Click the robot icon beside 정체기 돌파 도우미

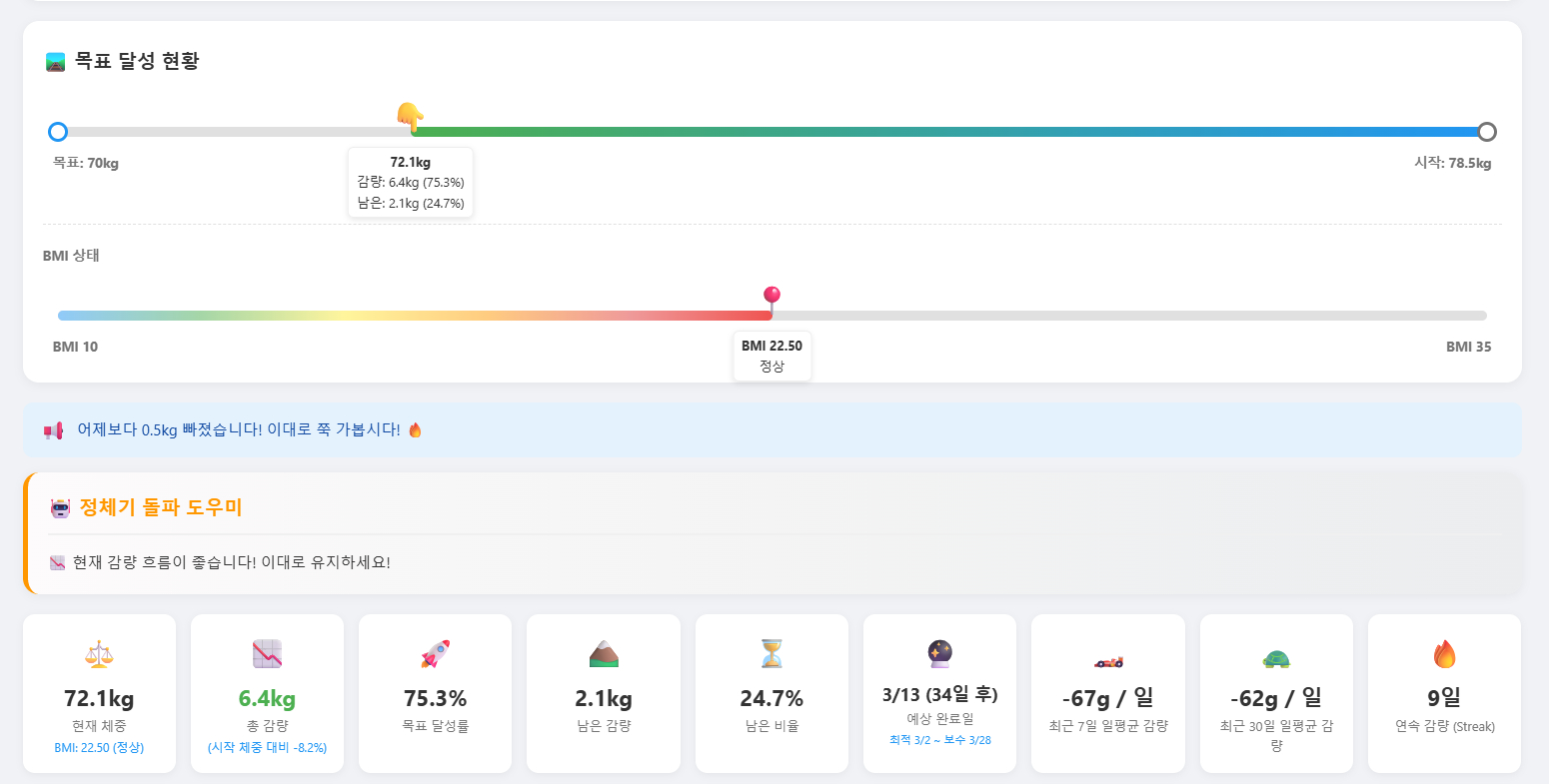[60, 508]
